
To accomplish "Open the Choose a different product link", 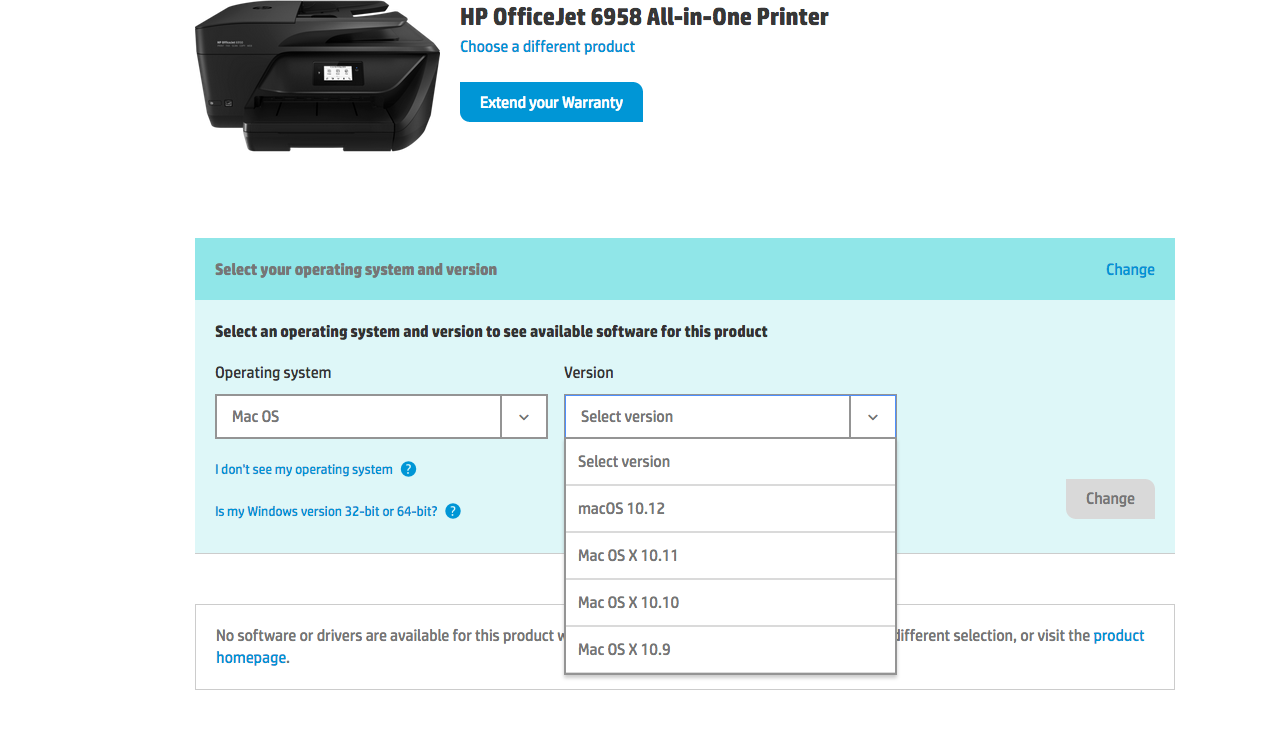I will tap(547, 47).
